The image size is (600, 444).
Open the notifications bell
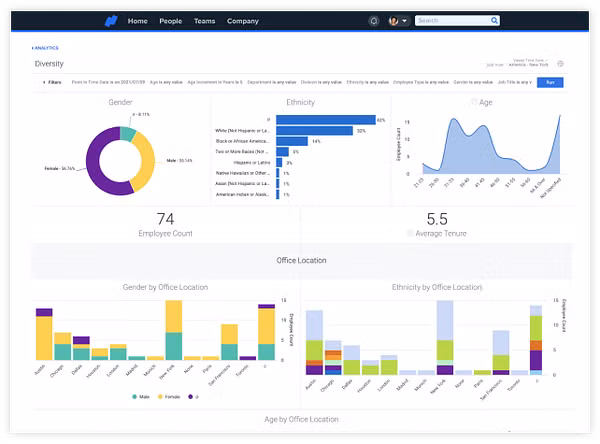click(x=374, y=20)
